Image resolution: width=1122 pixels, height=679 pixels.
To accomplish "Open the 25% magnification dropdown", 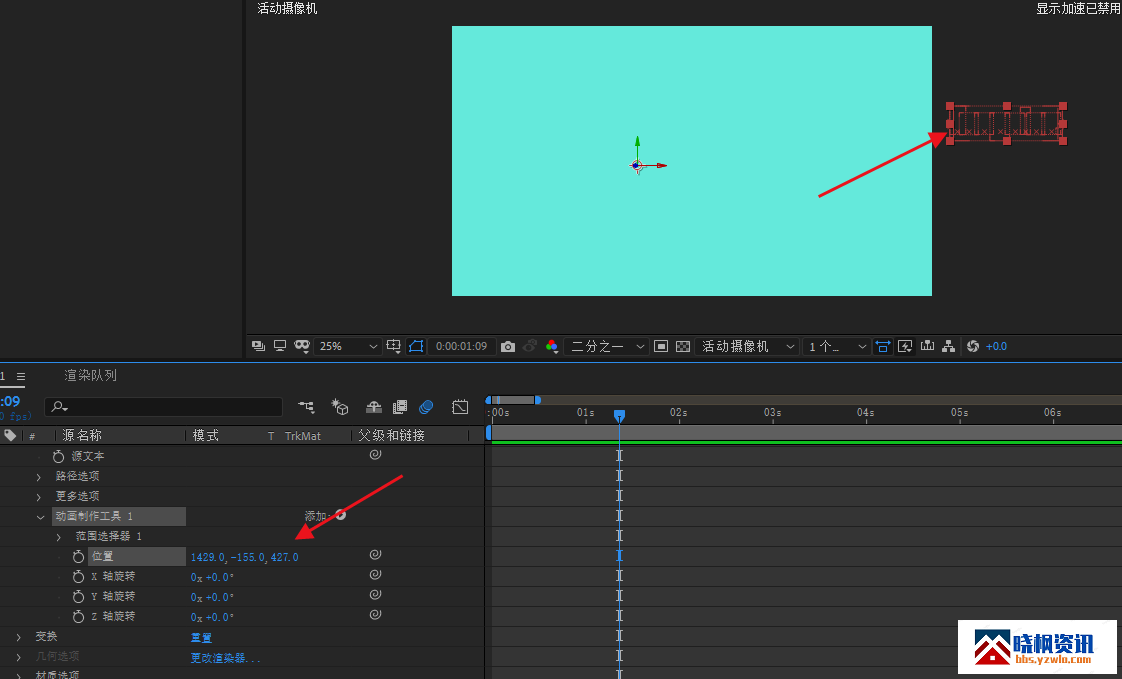I will [x=347, y=346].
